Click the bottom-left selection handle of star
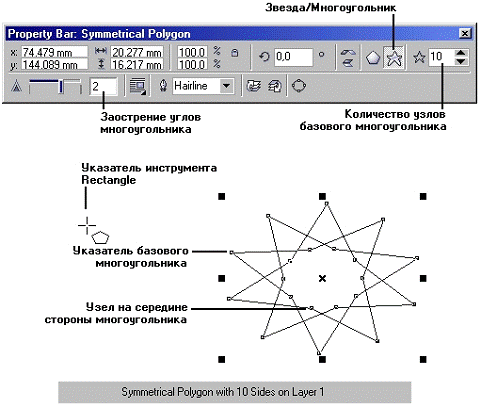The height and width of the screenshot is (408, 481). pos(222,359)
